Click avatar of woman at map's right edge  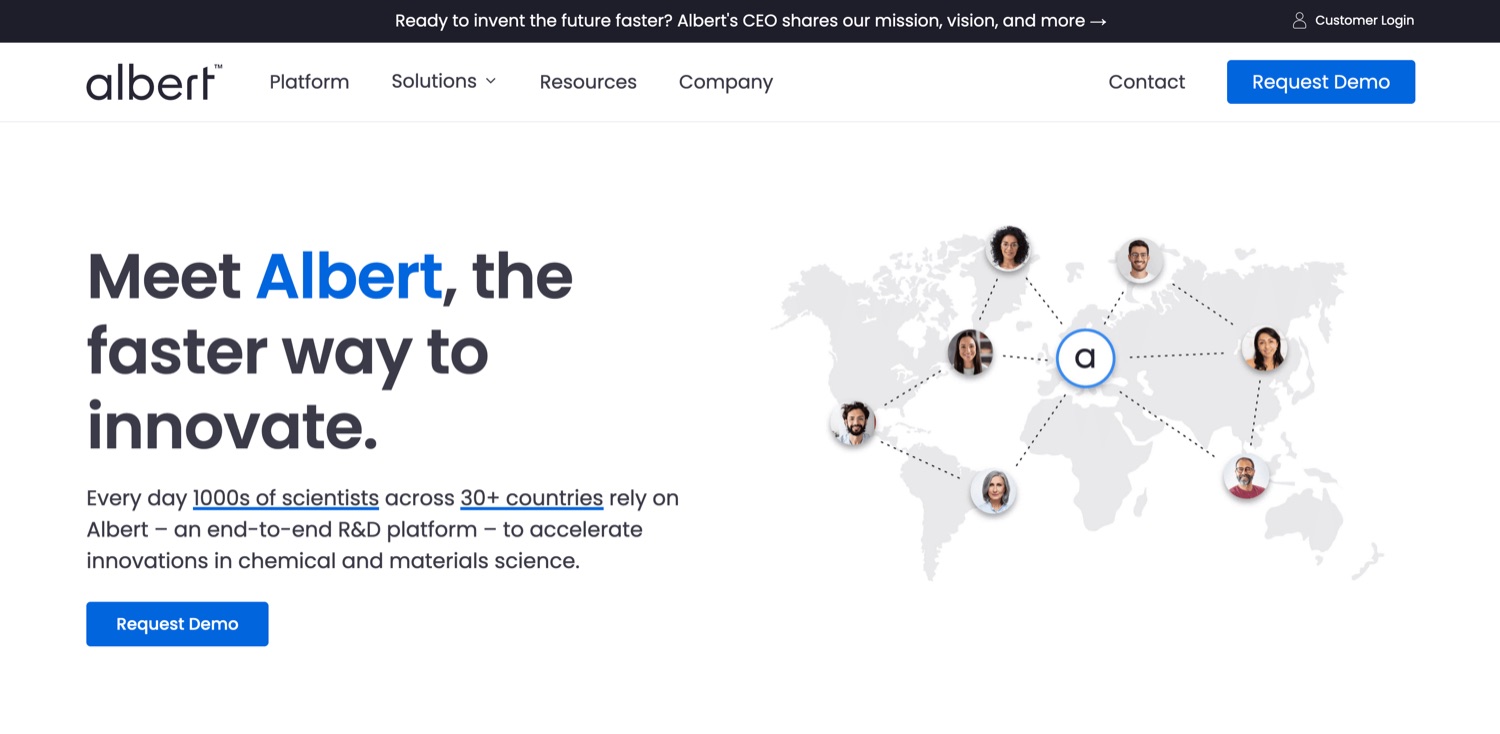tap(1264, 348)
